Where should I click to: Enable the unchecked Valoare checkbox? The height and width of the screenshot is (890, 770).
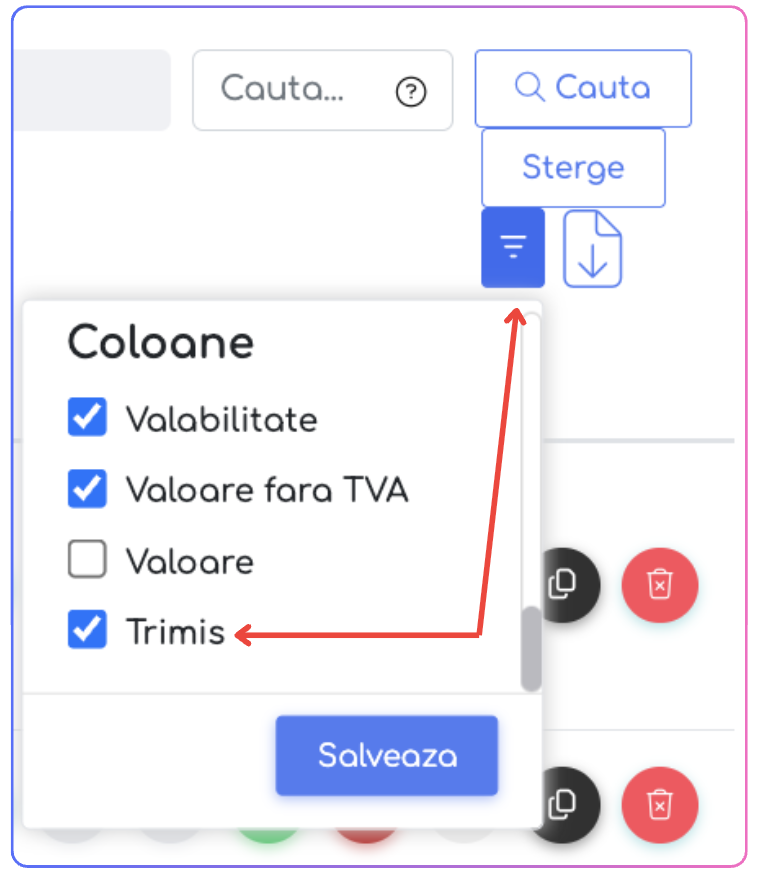87,561
